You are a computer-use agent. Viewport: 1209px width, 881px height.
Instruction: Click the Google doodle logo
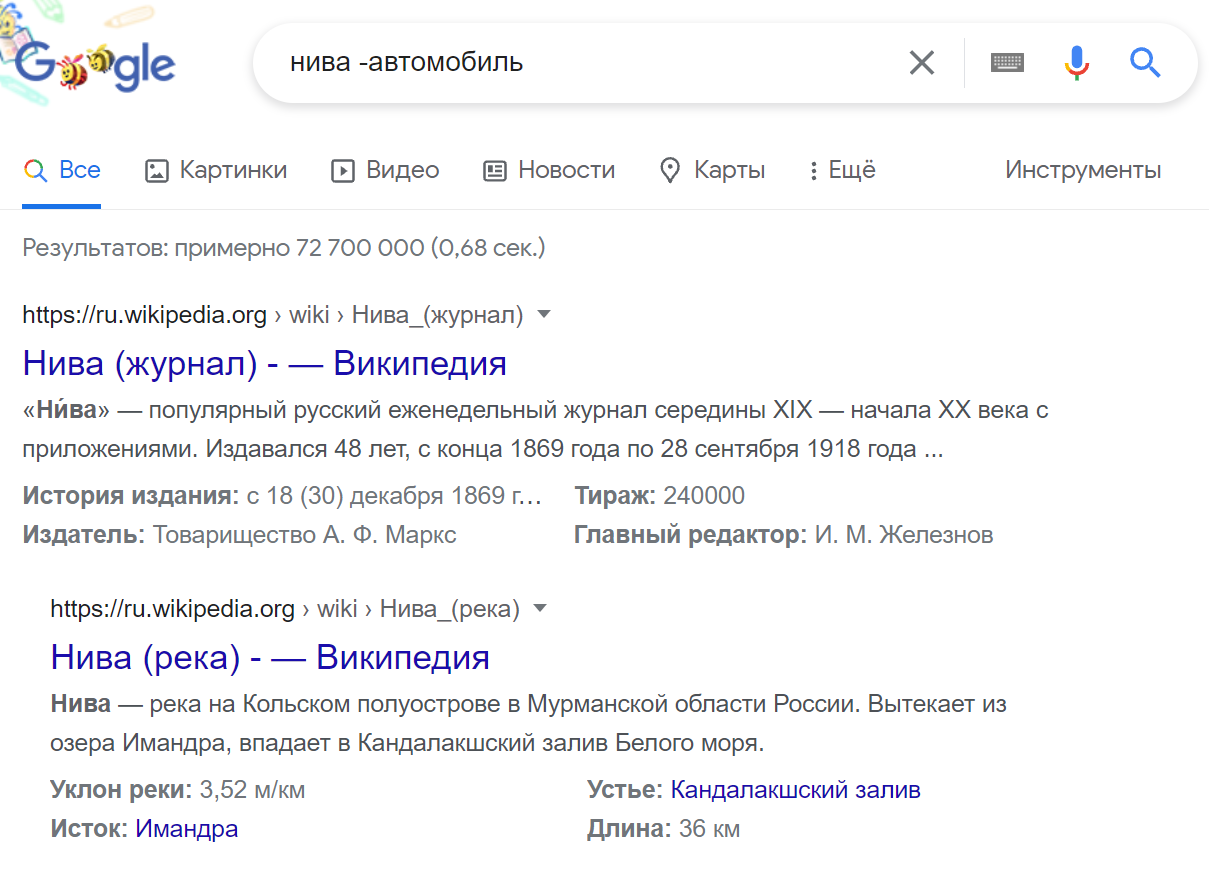click(x=95, y=63)
